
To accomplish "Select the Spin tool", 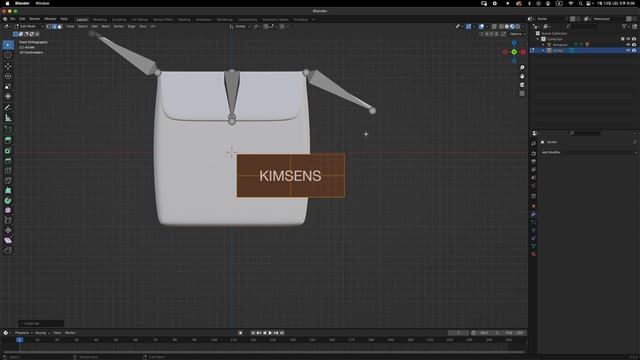I will tap(8, 200).
